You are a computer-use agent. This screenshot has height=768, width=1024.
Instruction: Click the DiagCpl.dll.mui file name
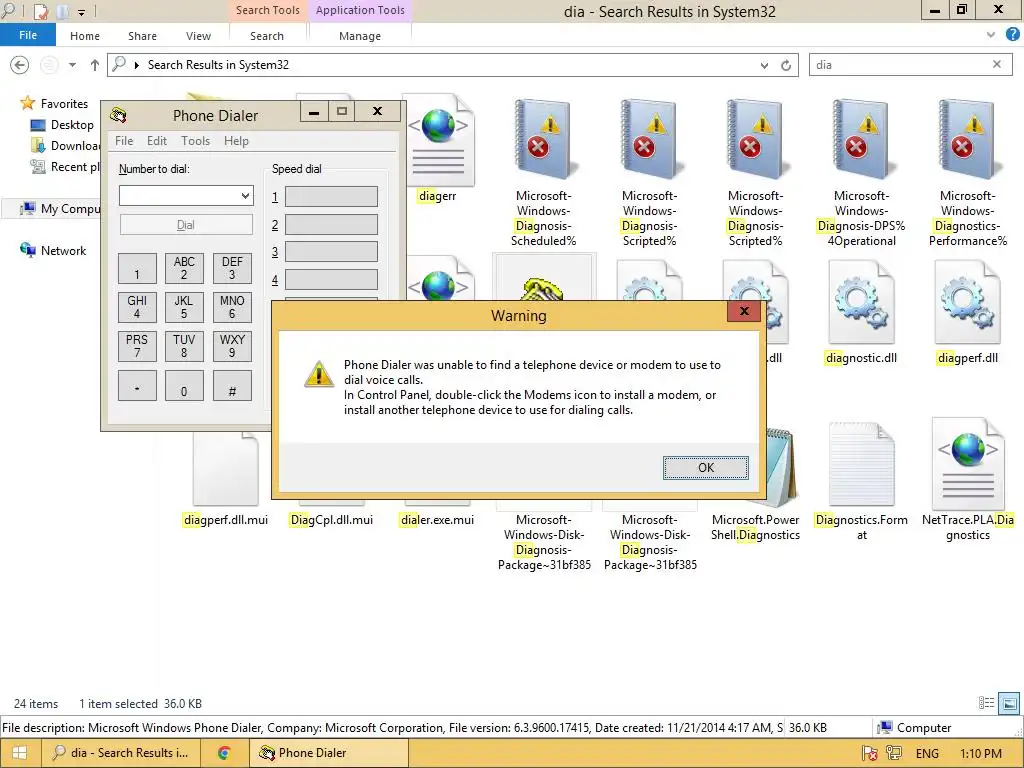coord(331,520)
